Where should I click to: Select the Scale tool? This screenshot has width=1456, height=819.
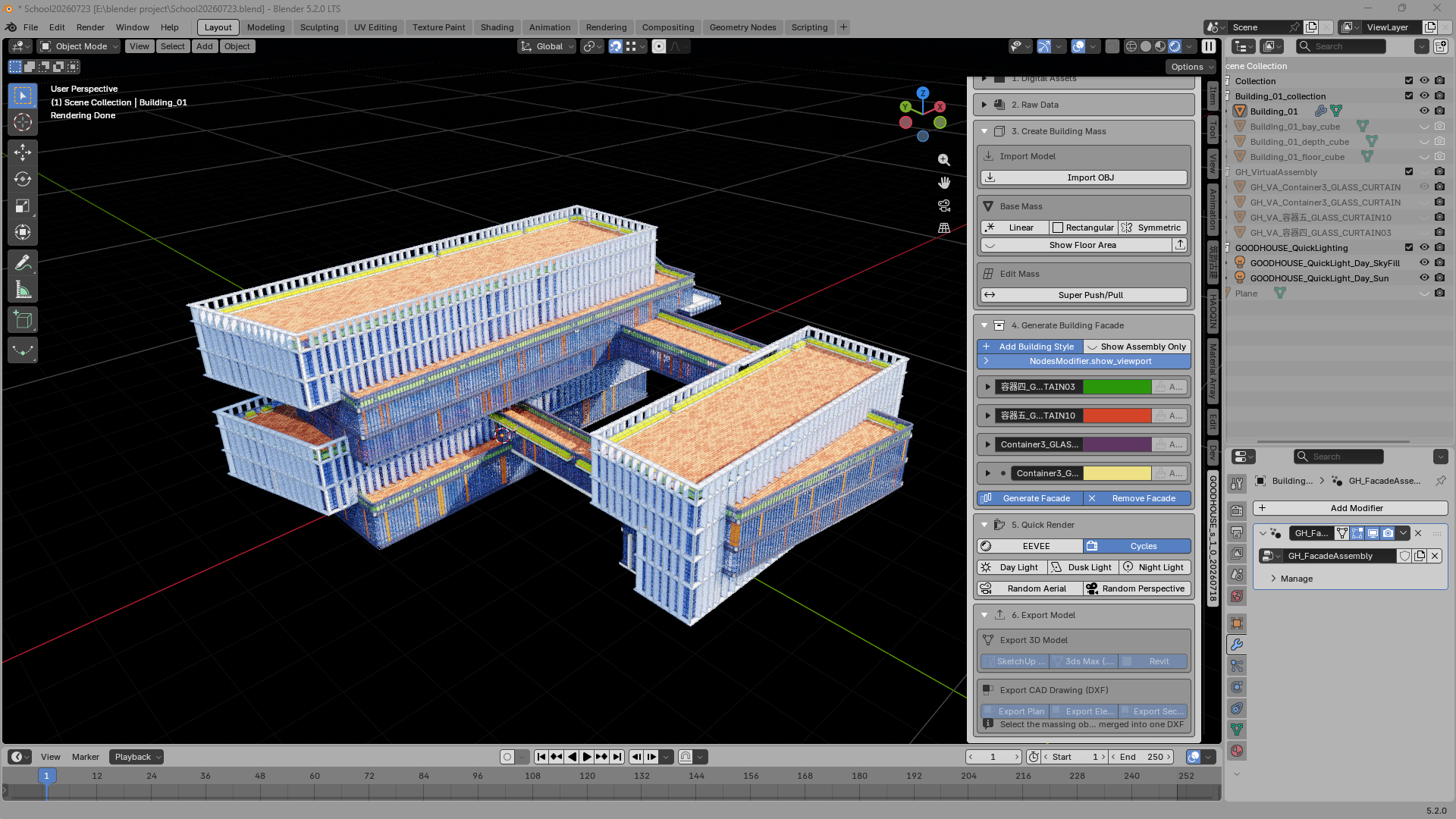point(23,206)
